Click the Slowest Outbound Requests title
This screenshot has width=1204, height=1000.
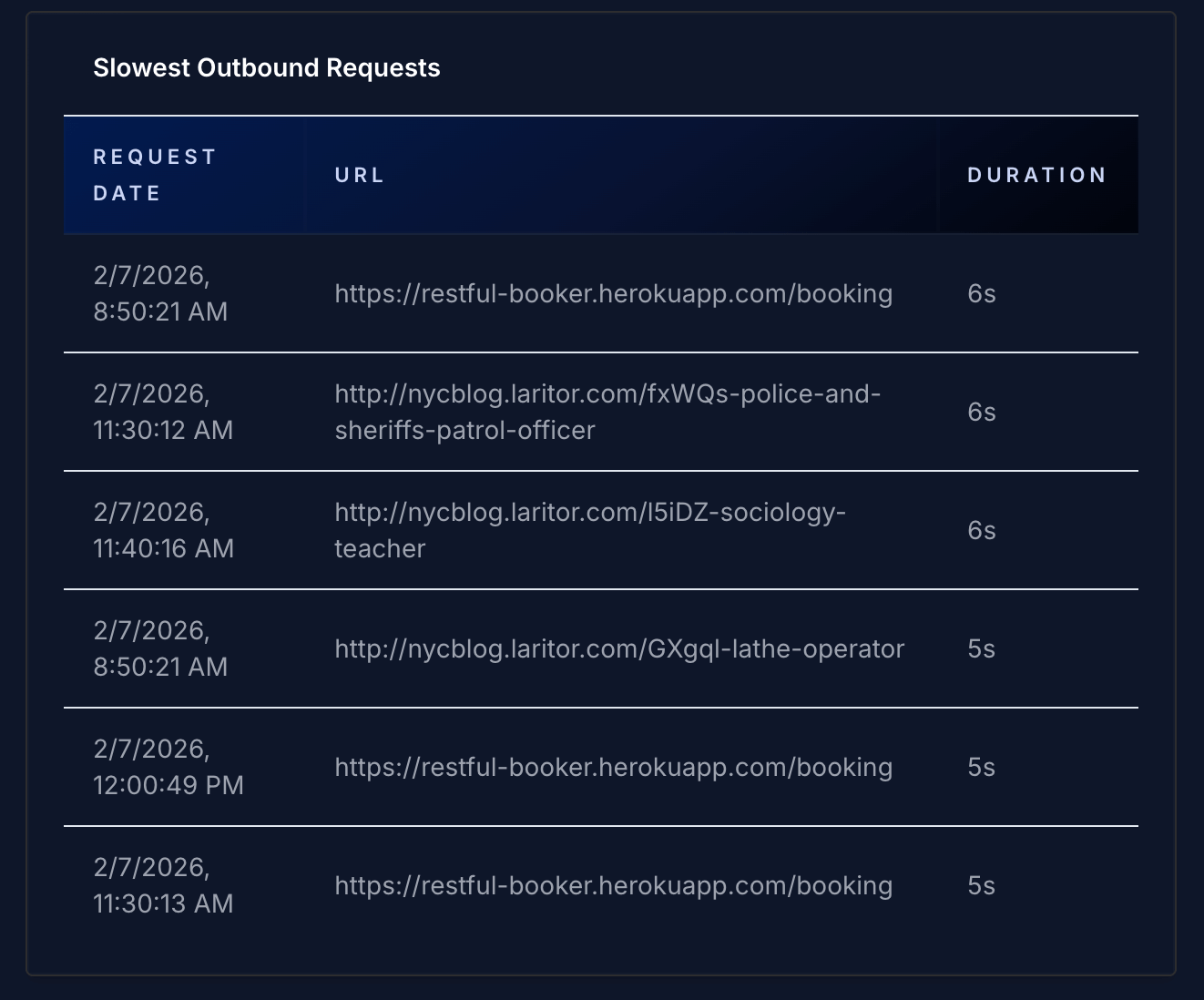click(x=266, y=67)
